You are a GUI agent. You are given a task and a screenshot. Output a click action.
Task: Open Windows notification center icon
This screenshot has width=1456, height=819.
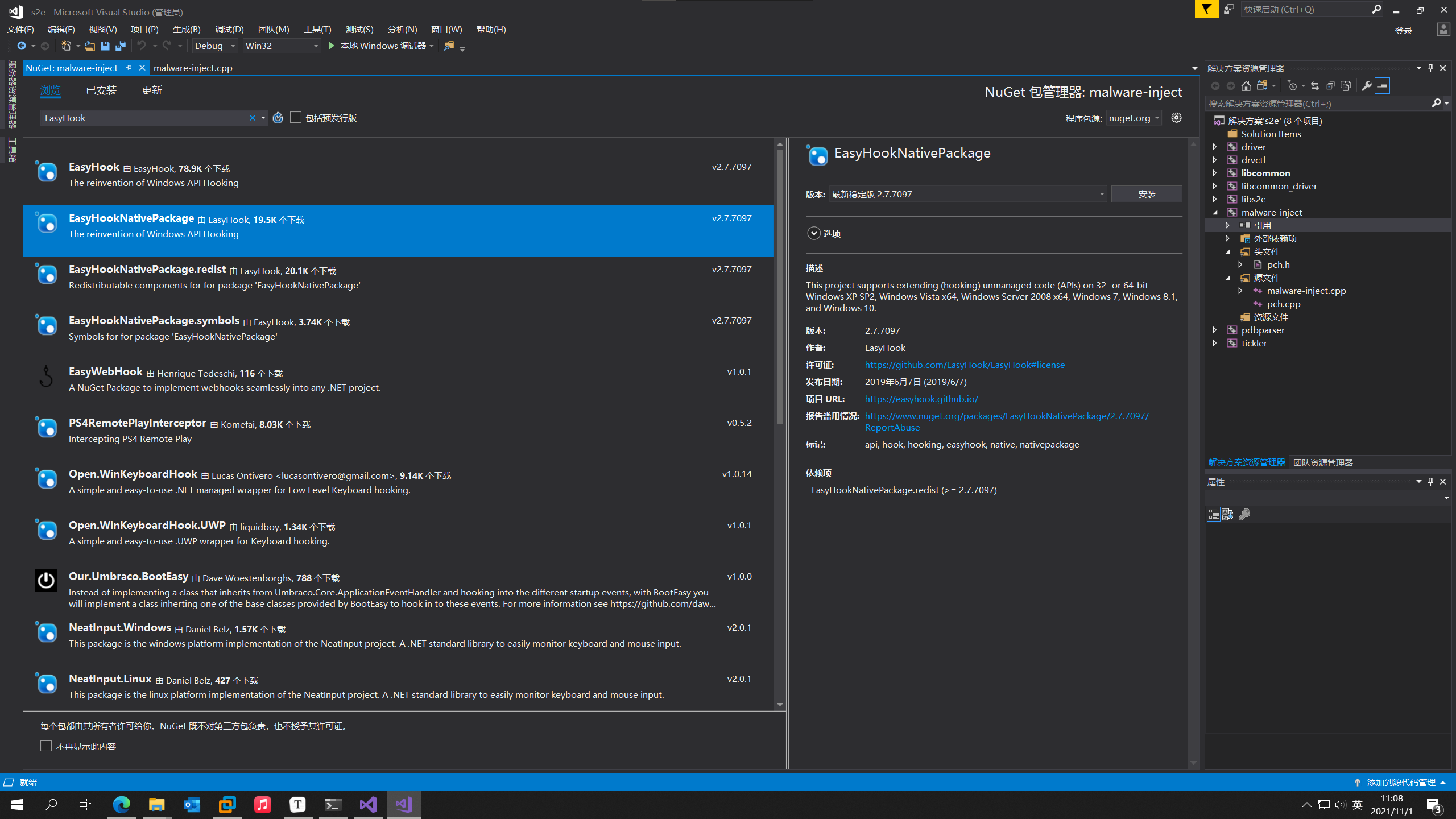(x=1434, y=805)
